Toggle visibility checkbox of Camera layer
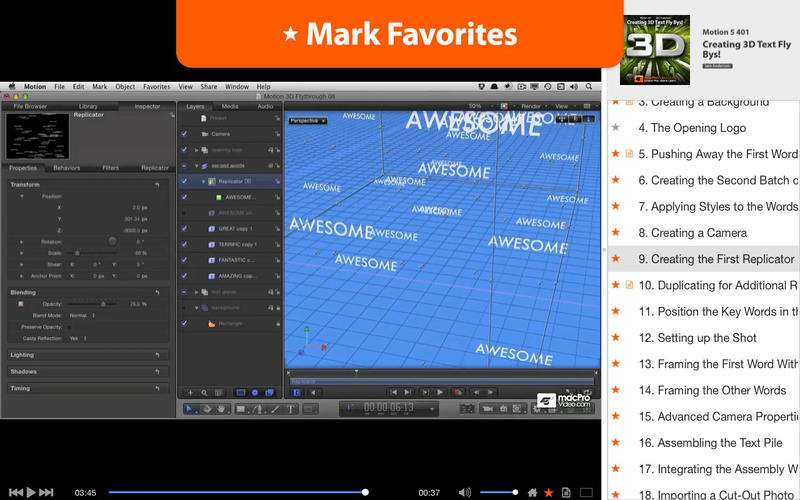Viewport: 800px width, 500px height. pos(184,133)
